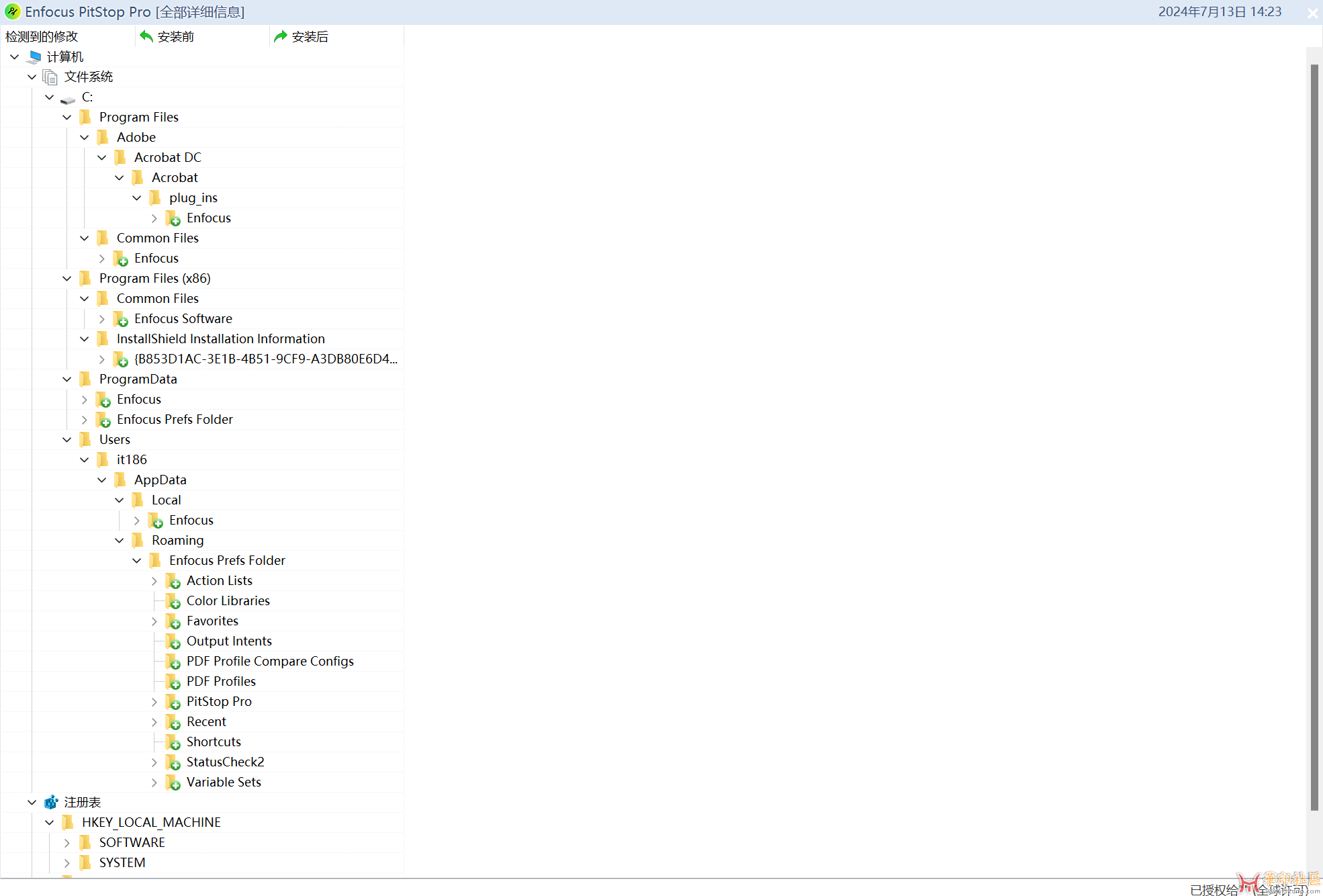1323x896 pixels.
Task: Click the 计算机 computer icon
Action: [35, 56]
